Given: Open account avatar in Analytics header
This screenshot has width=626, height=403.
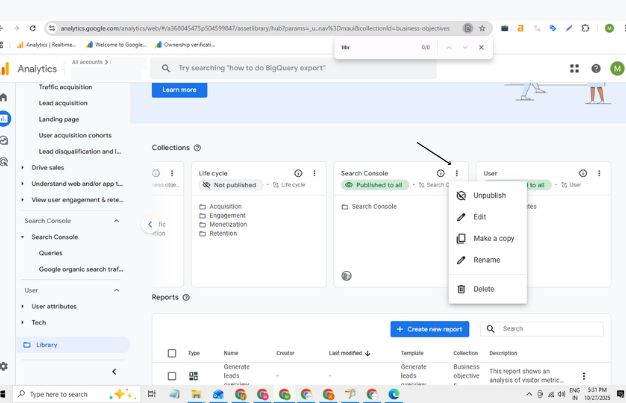Looking at the screenshot, I should click(617, 69).
